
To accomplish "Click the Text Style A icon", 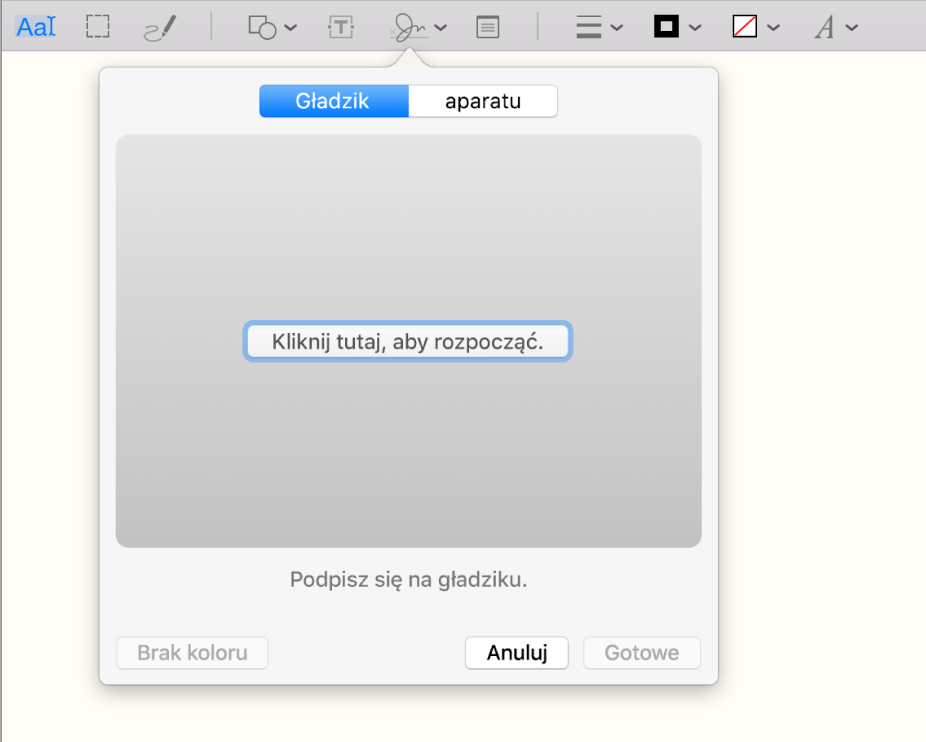I will (824, 27).
